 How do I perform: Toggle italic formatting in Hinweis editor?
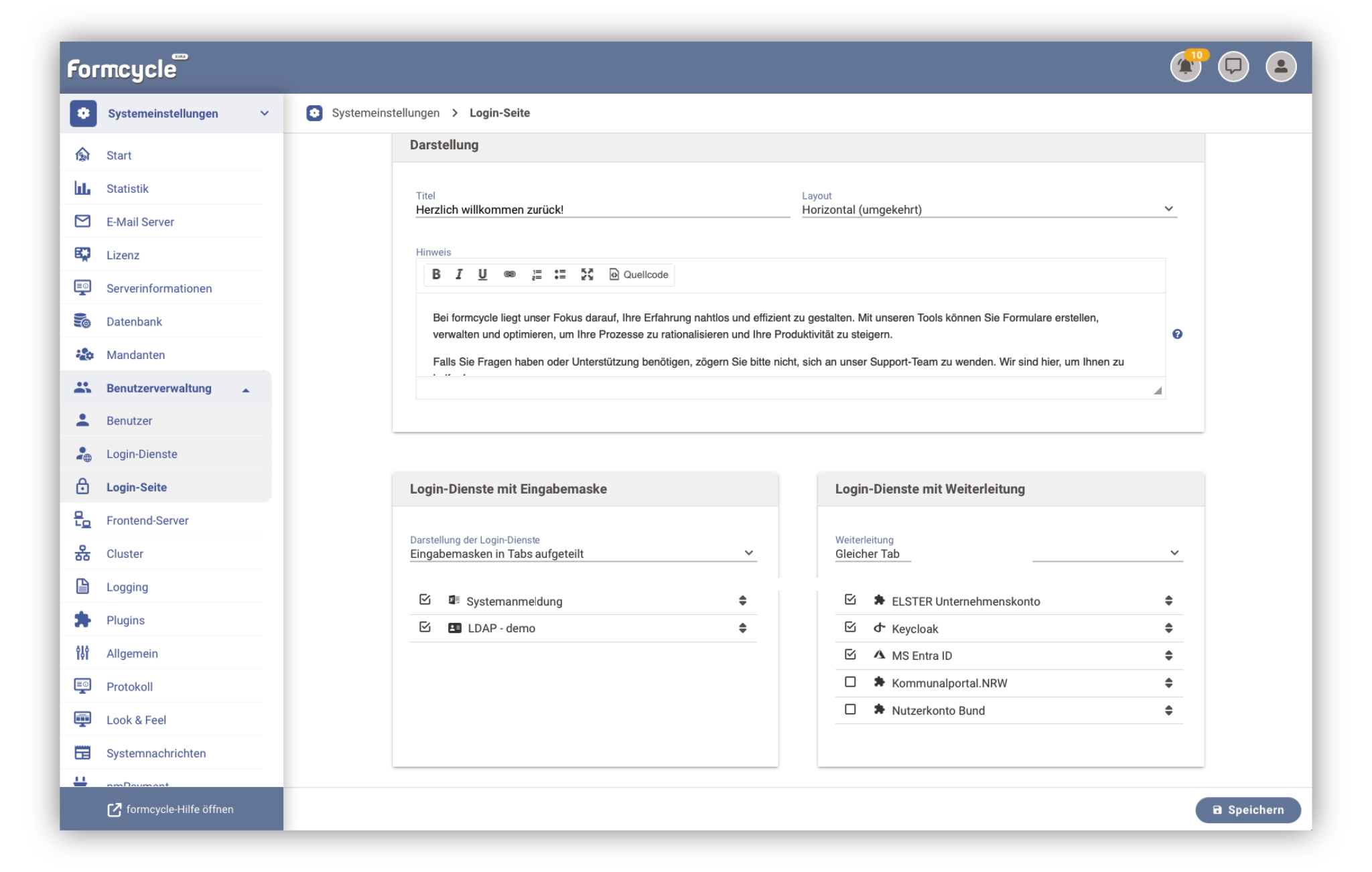tap(459, 275)
